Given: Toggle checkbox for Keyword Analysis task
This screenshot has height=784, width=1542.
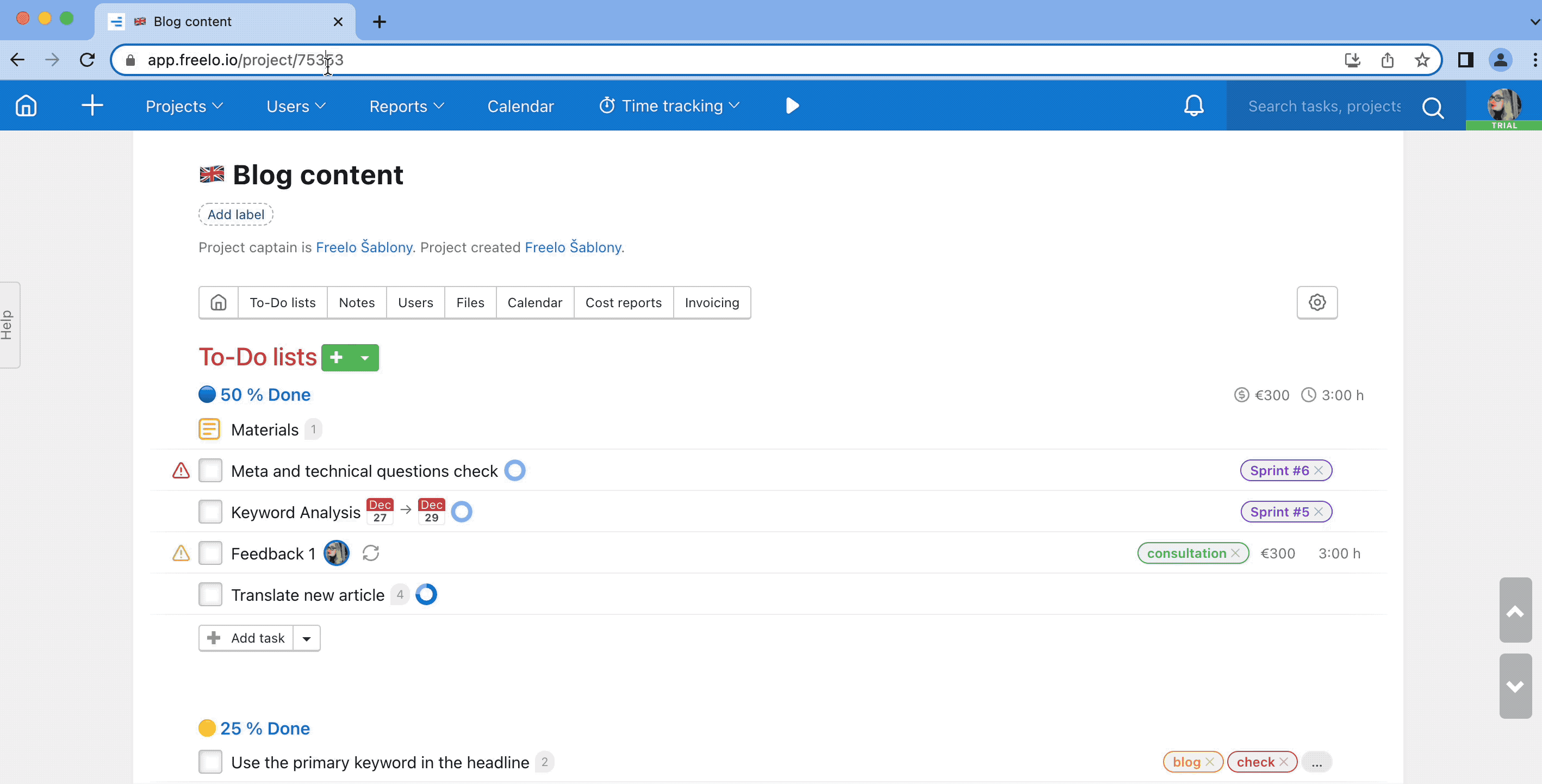Looking at the screenshot, I should (x=209, y=511).
